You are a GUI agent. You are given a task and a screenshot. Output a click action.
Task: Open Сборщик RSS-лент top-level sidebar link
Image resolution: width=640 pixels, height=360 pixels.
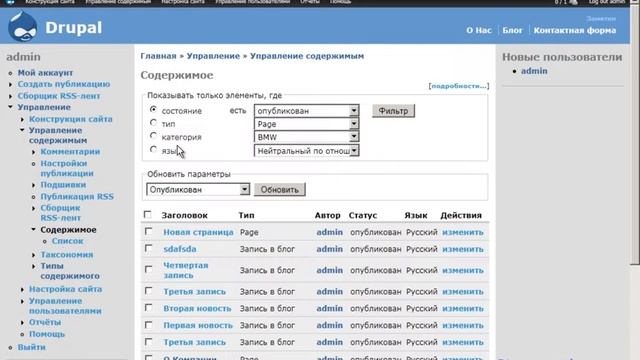pyautogui.click(x=59, y=96)
